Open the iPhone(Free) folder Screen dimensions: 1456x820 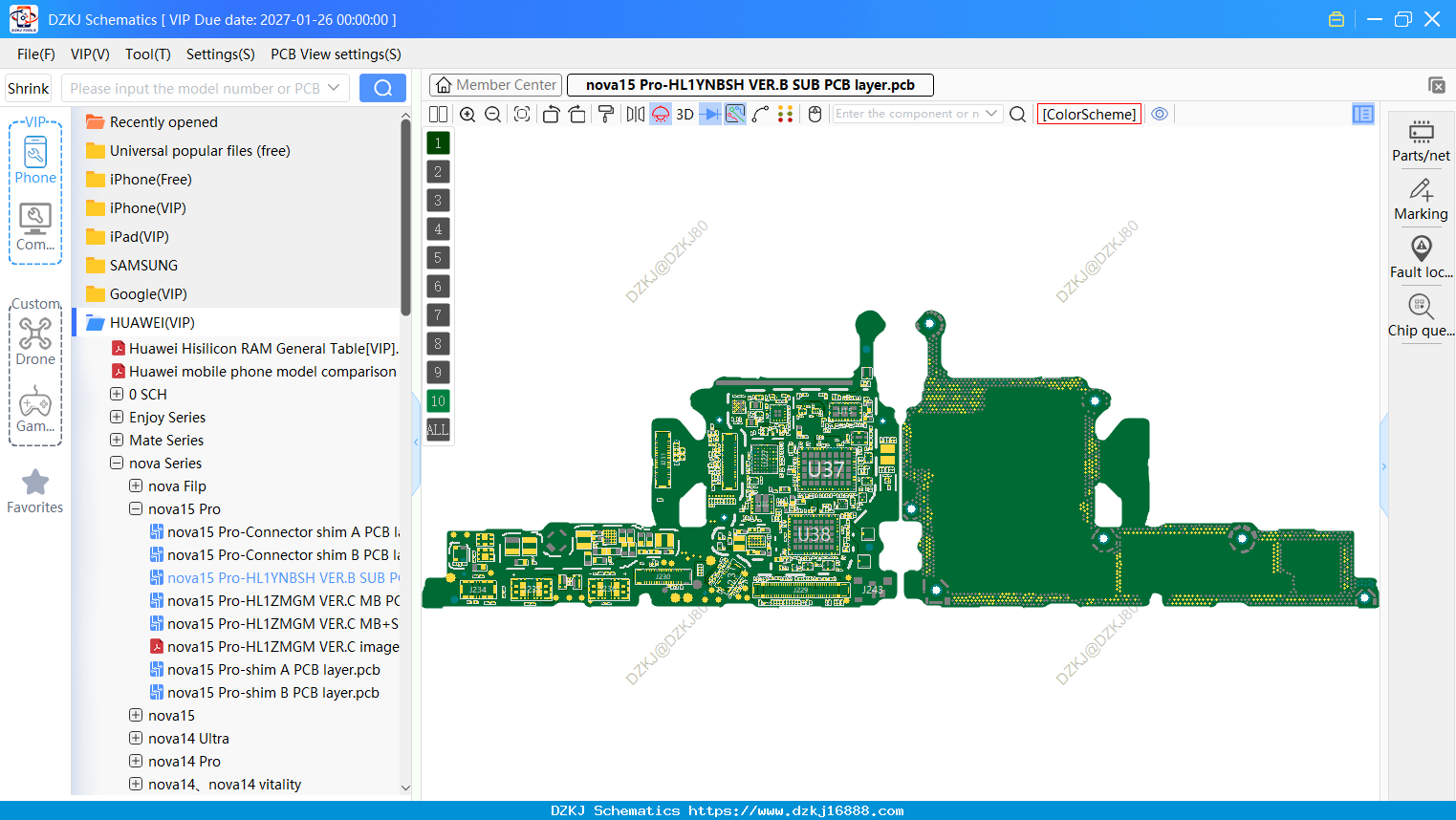[150, 179]
